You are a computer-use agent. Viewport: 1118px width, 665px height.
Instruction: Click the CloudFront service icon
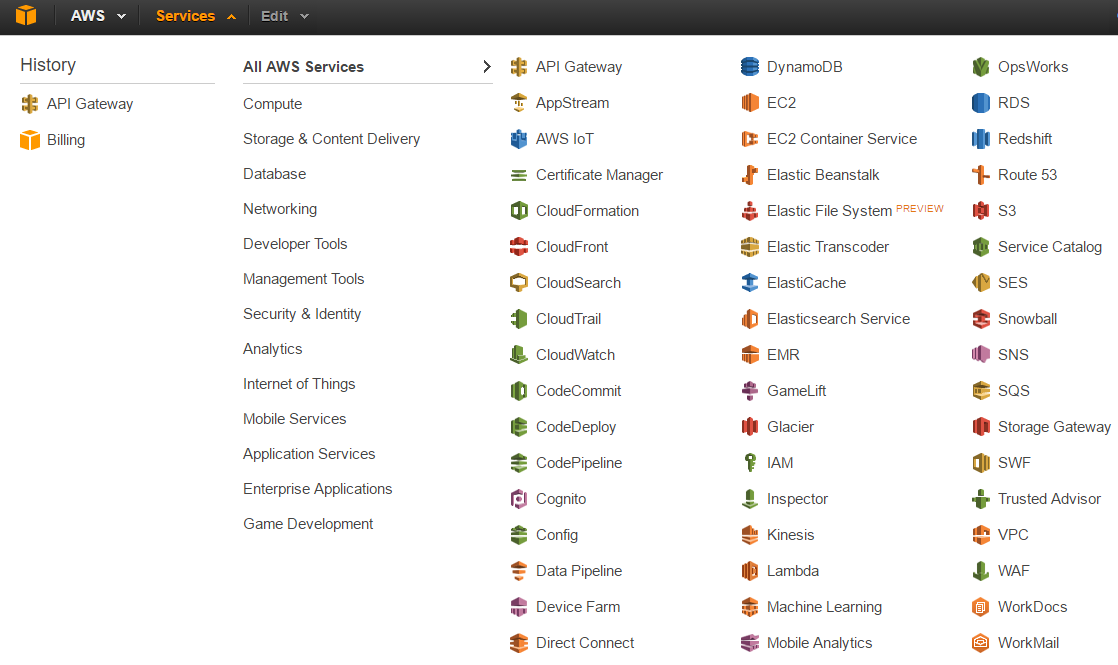519,247
